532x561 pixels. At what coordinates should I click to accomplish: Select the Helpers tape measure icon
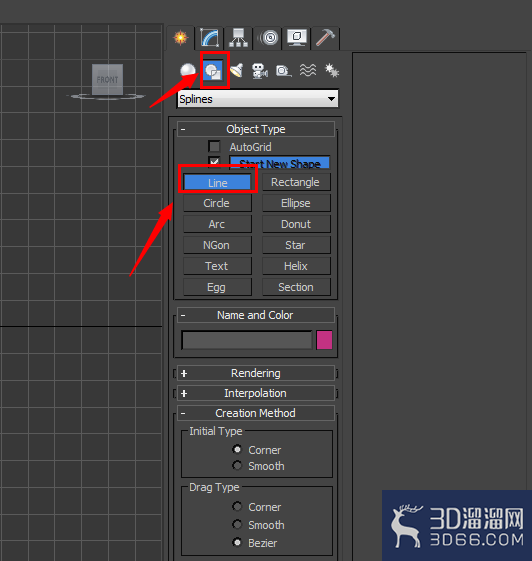(284, 70)
